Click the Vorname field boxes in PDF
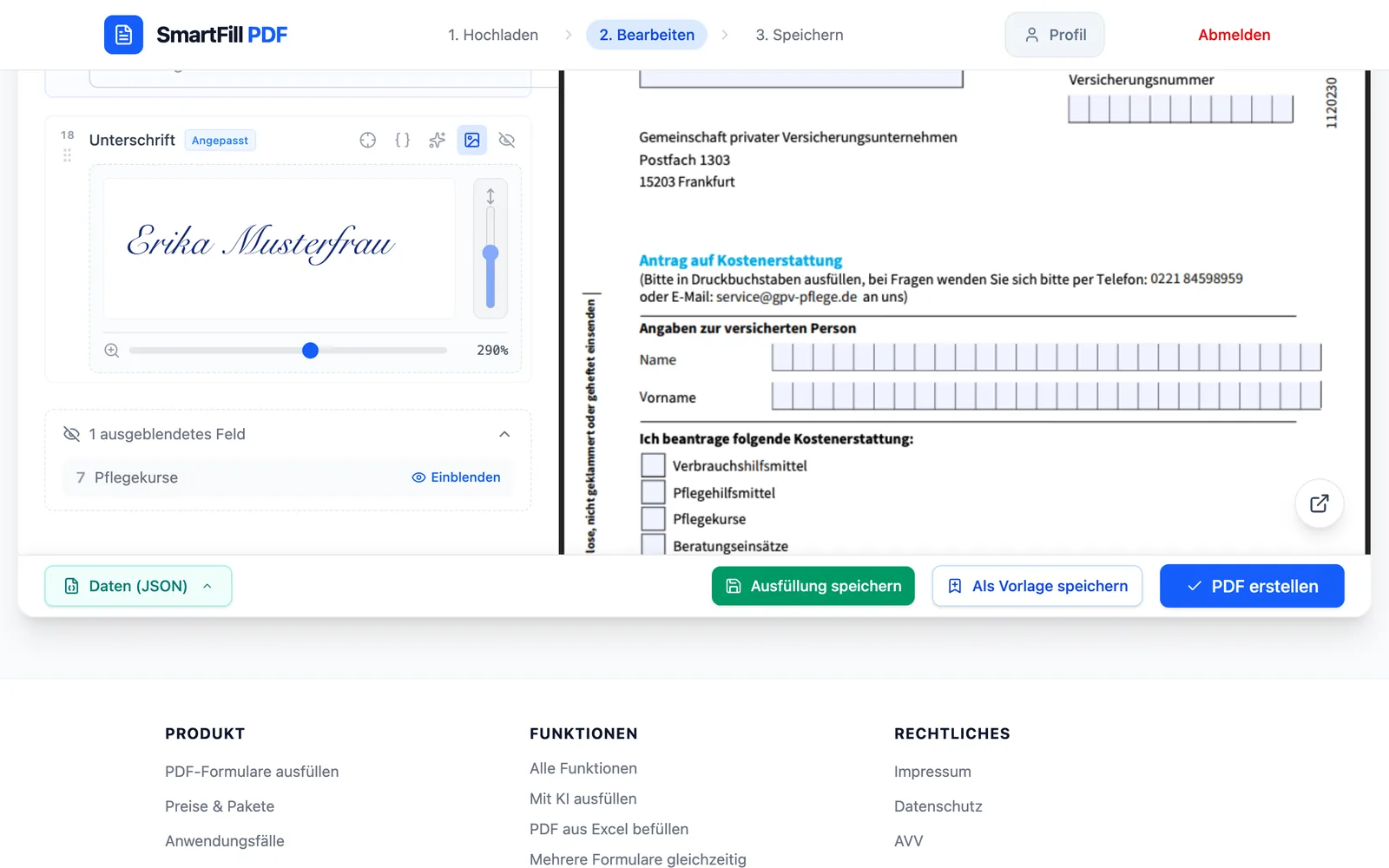This screenshot has width=1389, height=868. [x=1046, y=395]
